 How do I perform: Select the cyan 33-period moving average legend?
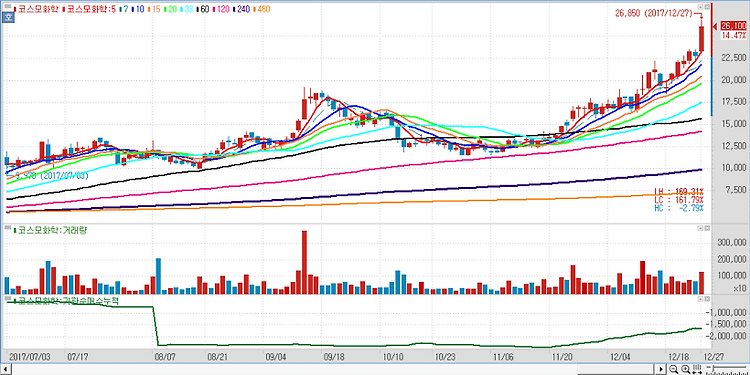[187, 9]
